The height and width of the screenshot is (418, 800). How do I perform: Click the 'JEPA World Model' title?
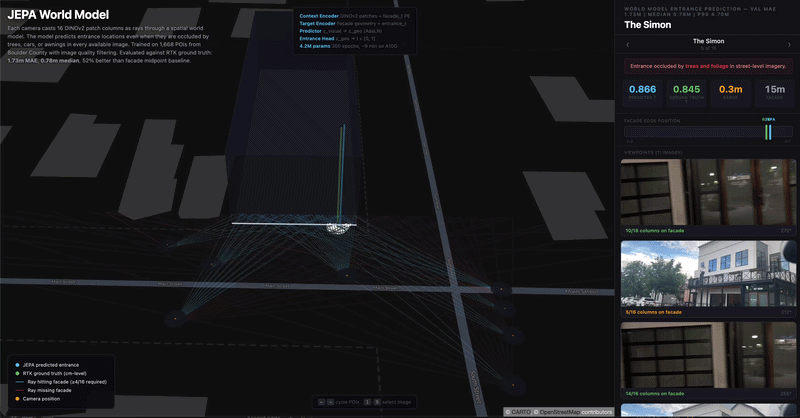(58, 15)
